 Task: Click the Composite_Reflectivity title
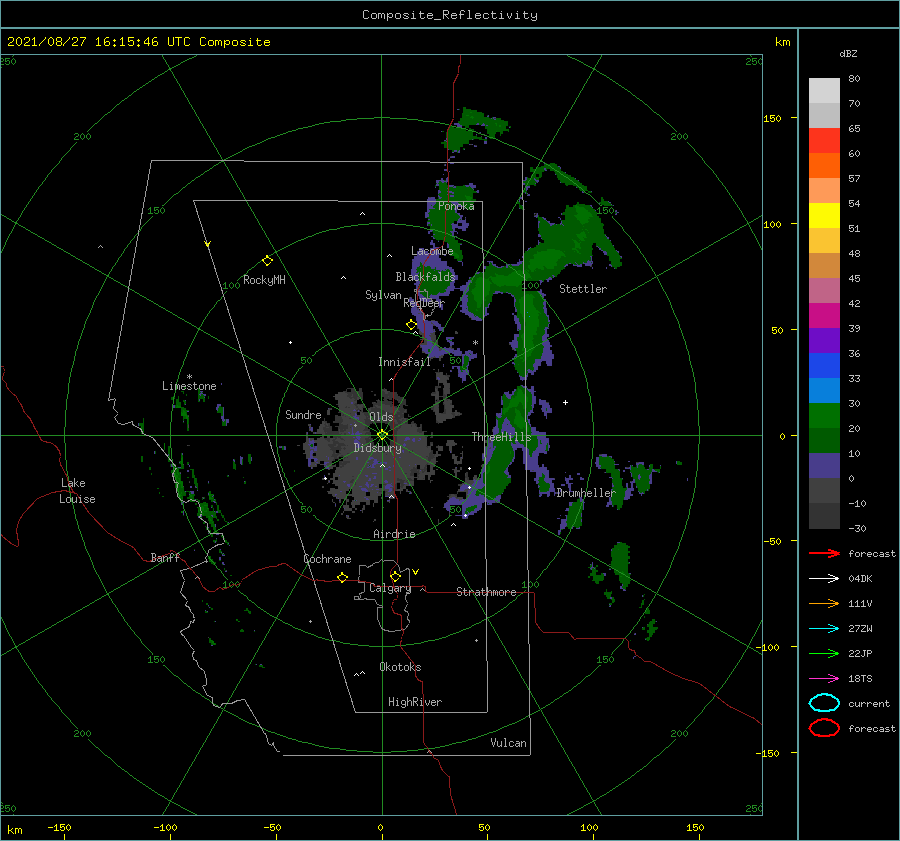point(449,15)
